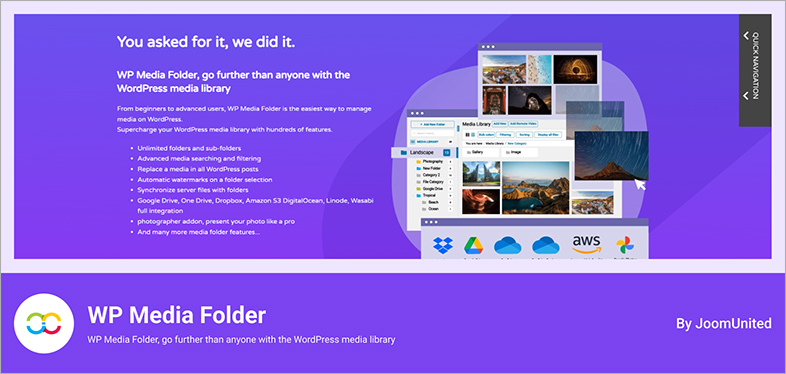
Task: Click the Sorting button
Action: click(x=524, y=135)
